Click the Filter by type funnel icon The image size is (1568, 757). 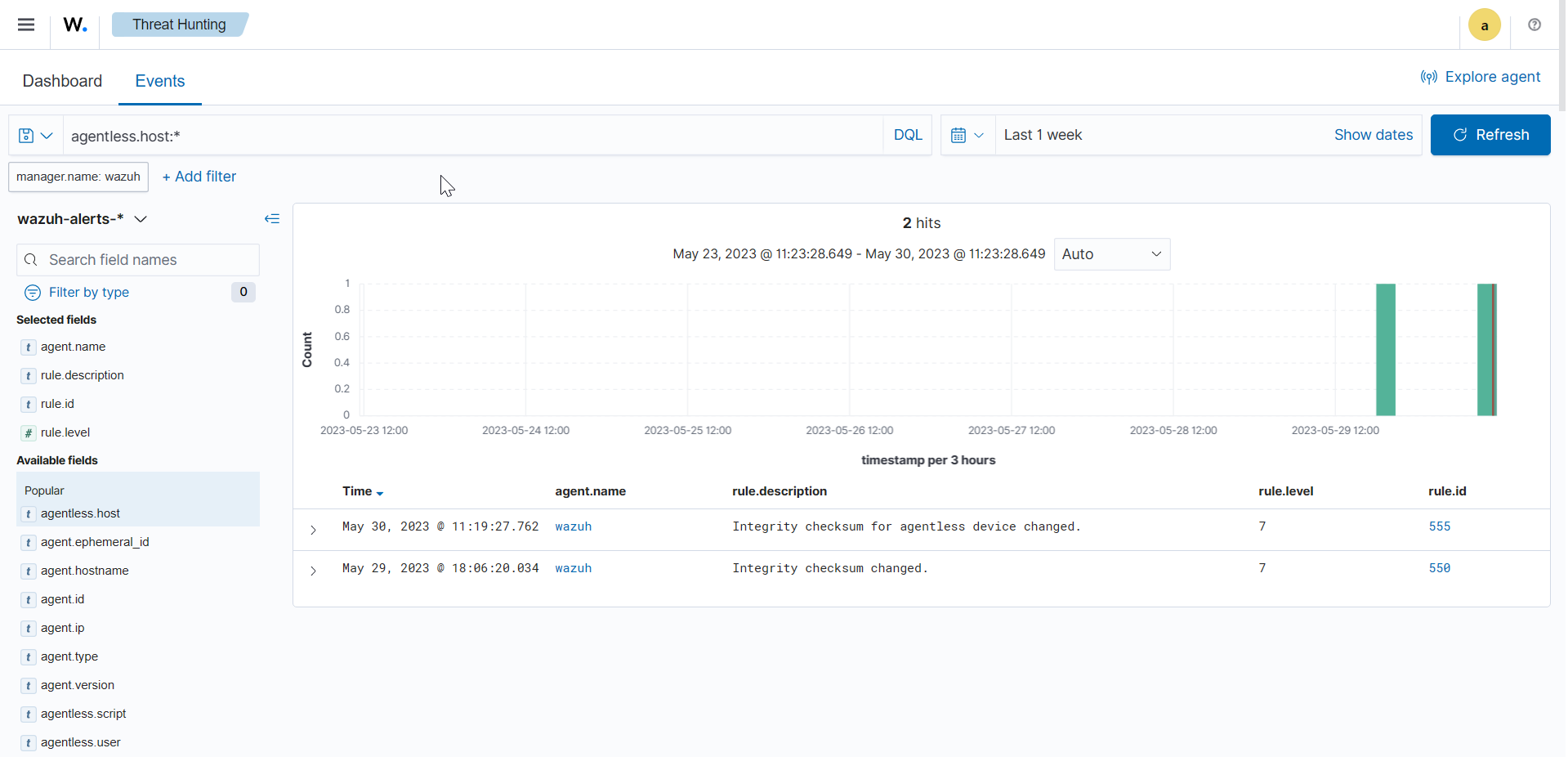(31, 292)
